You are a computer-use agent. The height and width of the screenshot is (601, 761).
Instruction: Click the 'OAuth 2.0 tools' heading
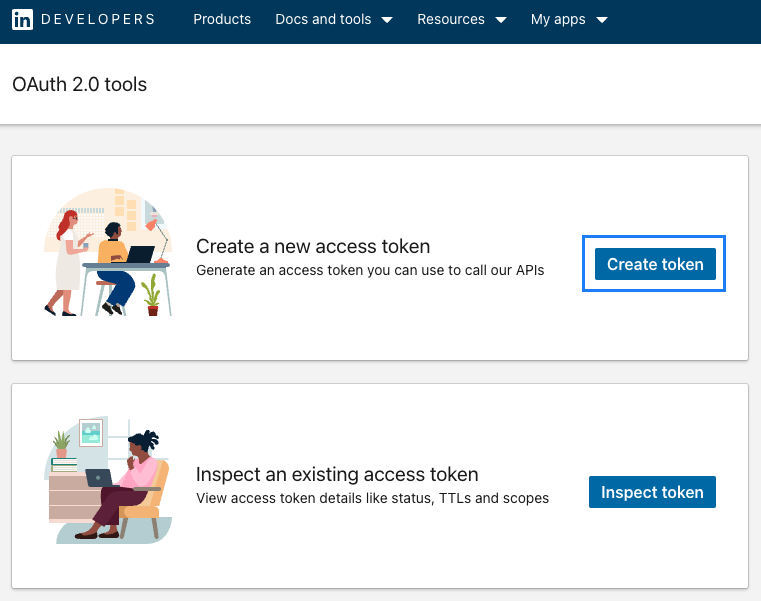point(80,84)
